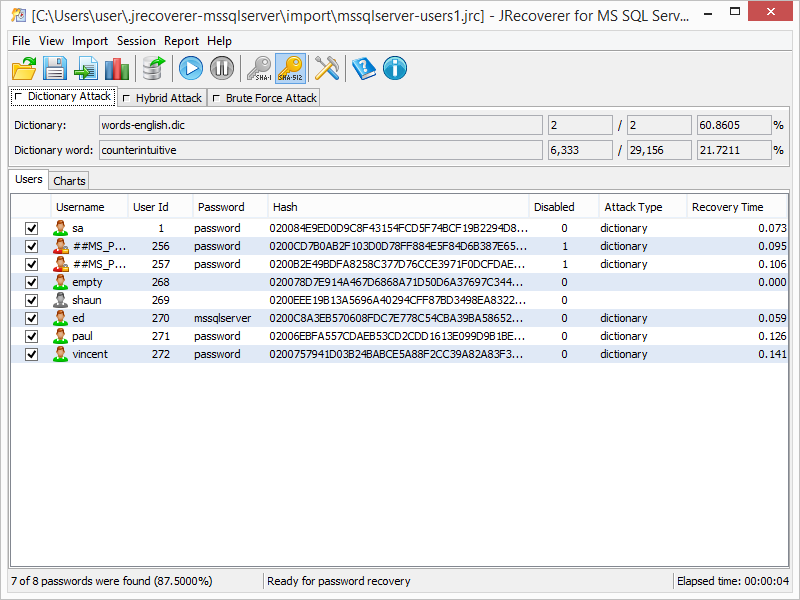The image size is (800, 600).
Task: Pause recovery with the pause button
Action: point(222,68)
